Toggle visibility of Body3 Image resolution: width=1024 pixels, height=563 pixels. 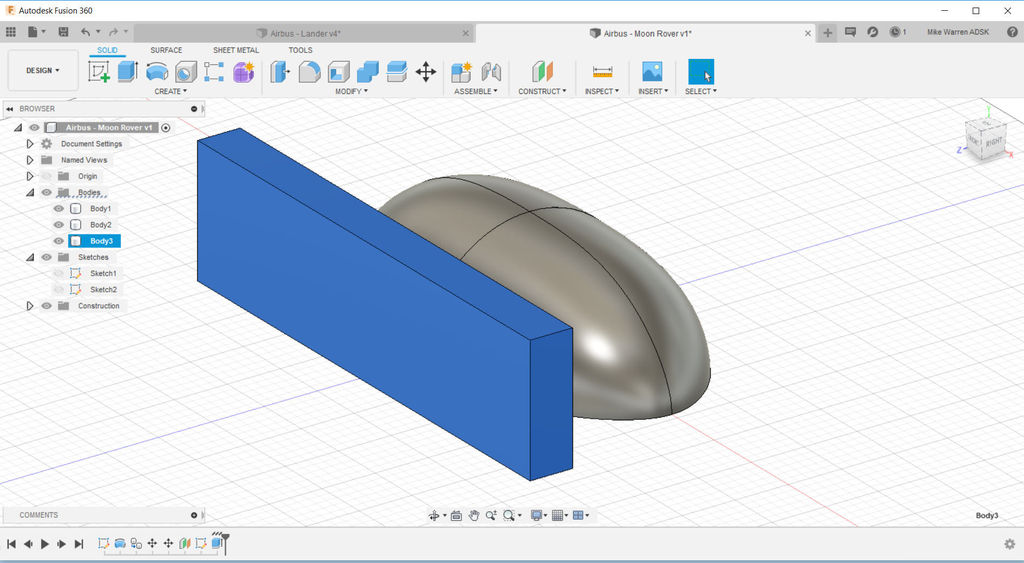tap(59, 241)
